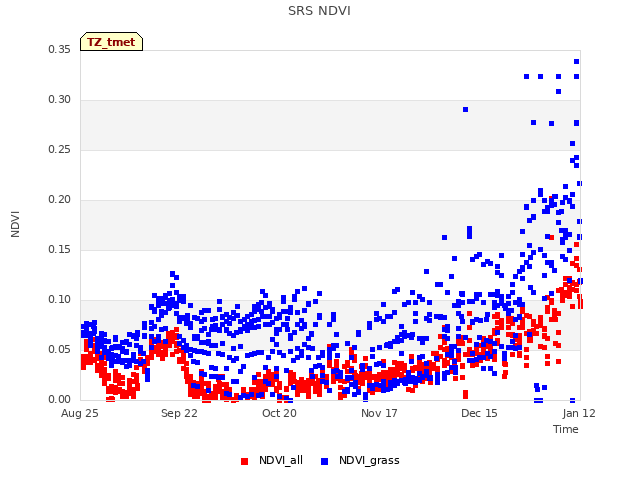Screen dimensions: 640x480
Task: Click the Aug 25 x-axis label
Action: click(80, 413)
